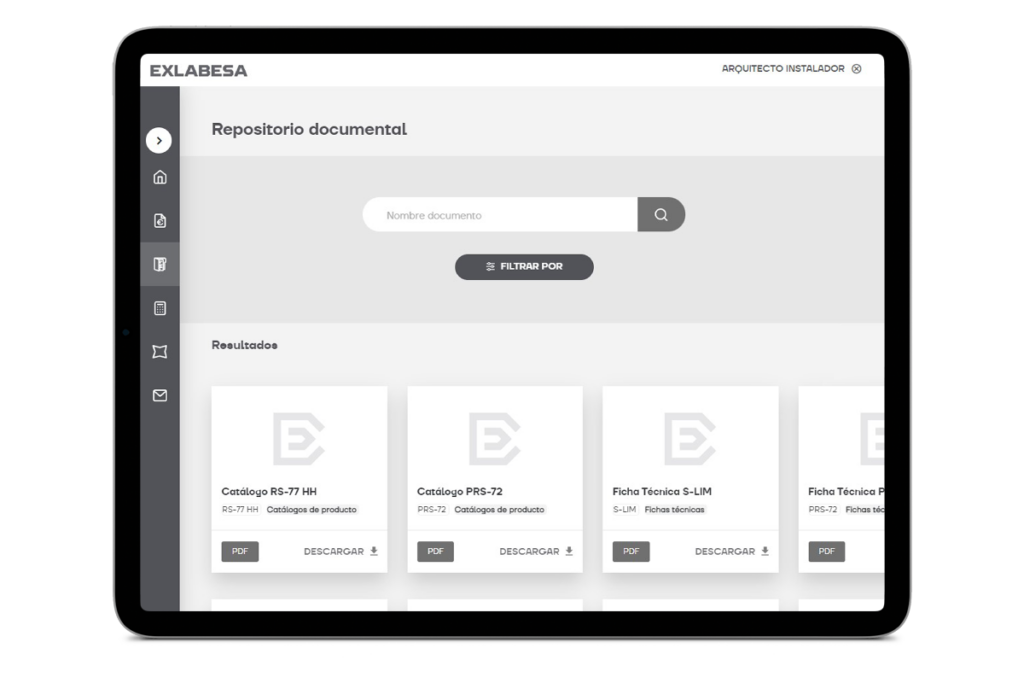Download Catálogo RS-77 HH via DESCARGAR
The height and width of the screenshot is (683, 1024).
click(340, 551)
